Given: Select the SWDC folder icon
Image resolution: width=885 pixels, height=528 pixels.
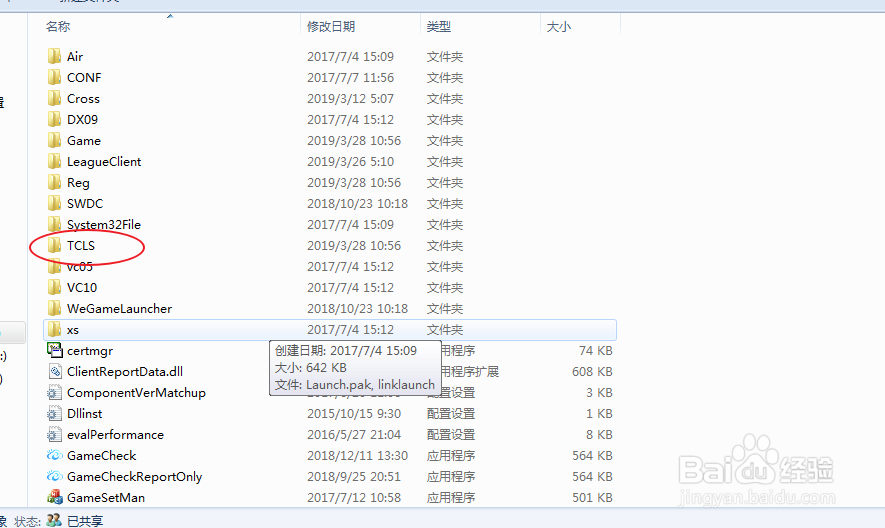Looking at the screenshot, I should pos(54,203).
